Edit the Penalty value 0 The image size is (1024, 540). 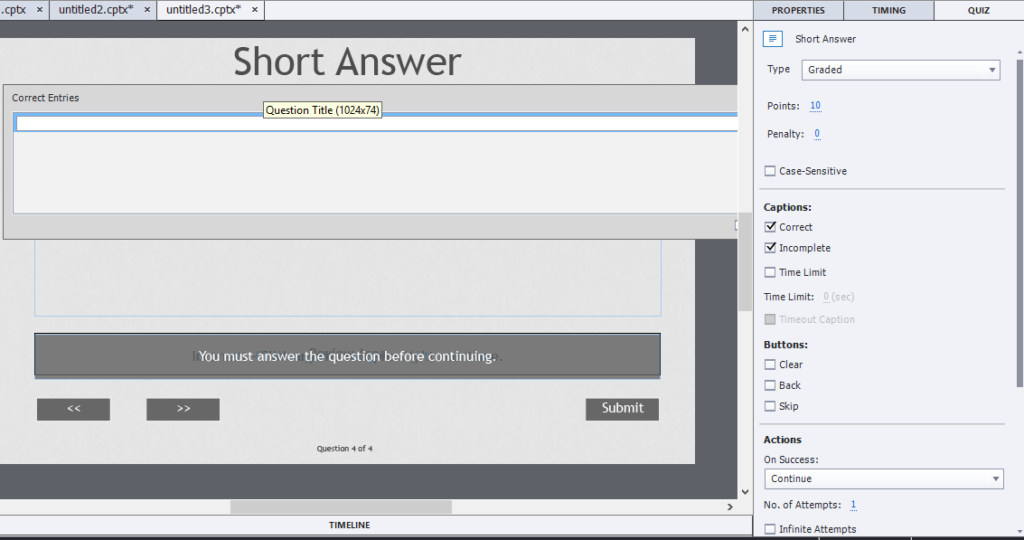[x=817, y=134]
